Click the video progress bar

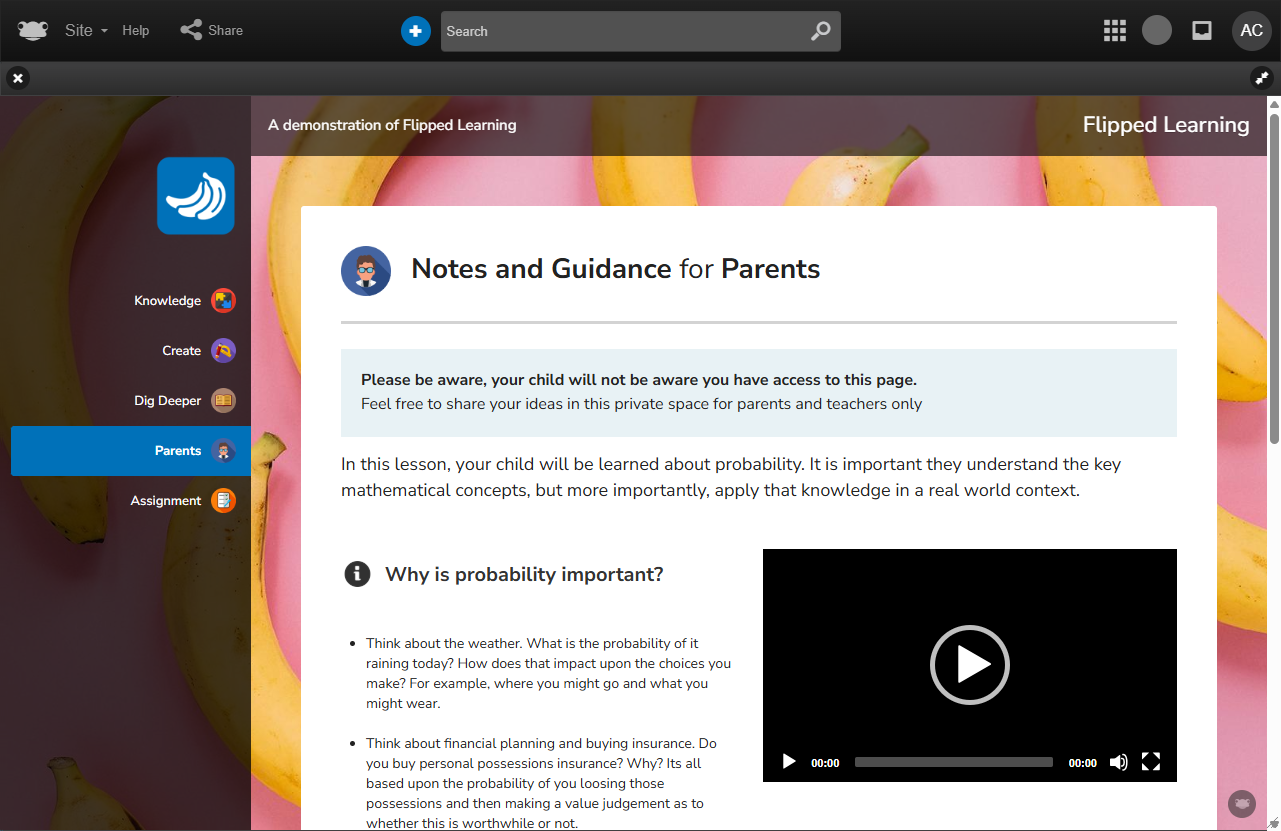coord(953,762)
